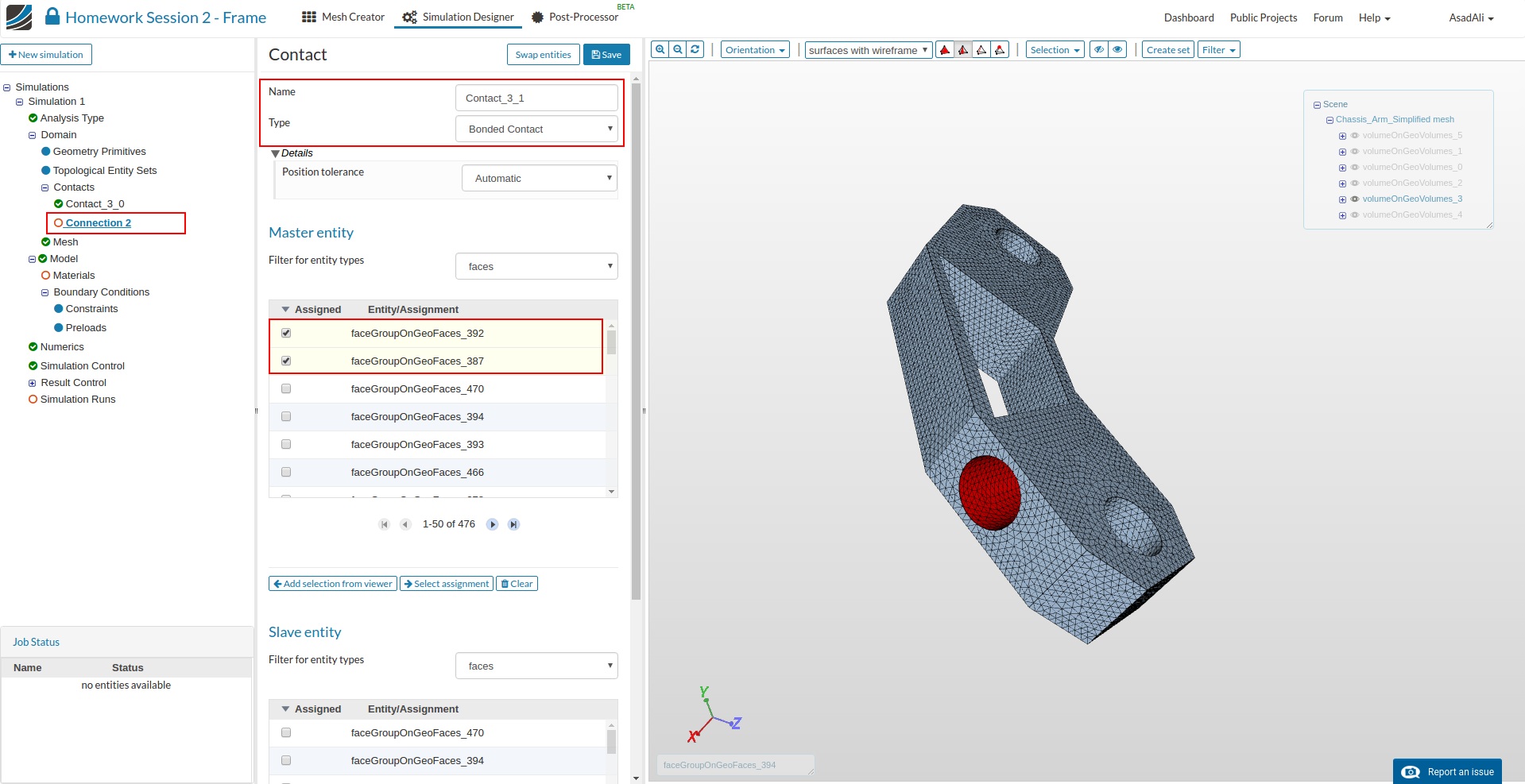Click the hide selection crossed-eye icon

(1099, 49)
